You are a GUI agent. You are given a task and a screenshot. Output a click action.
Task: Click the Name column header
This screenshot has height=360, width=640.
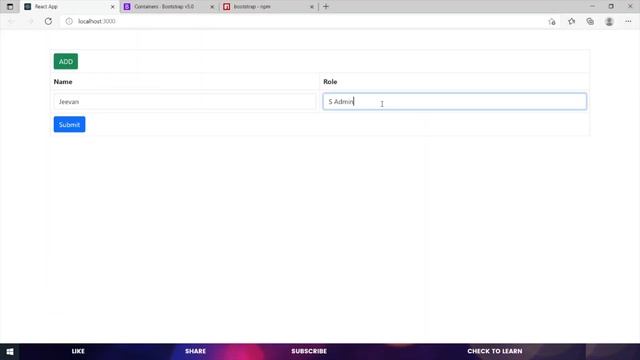click(63, 82)
